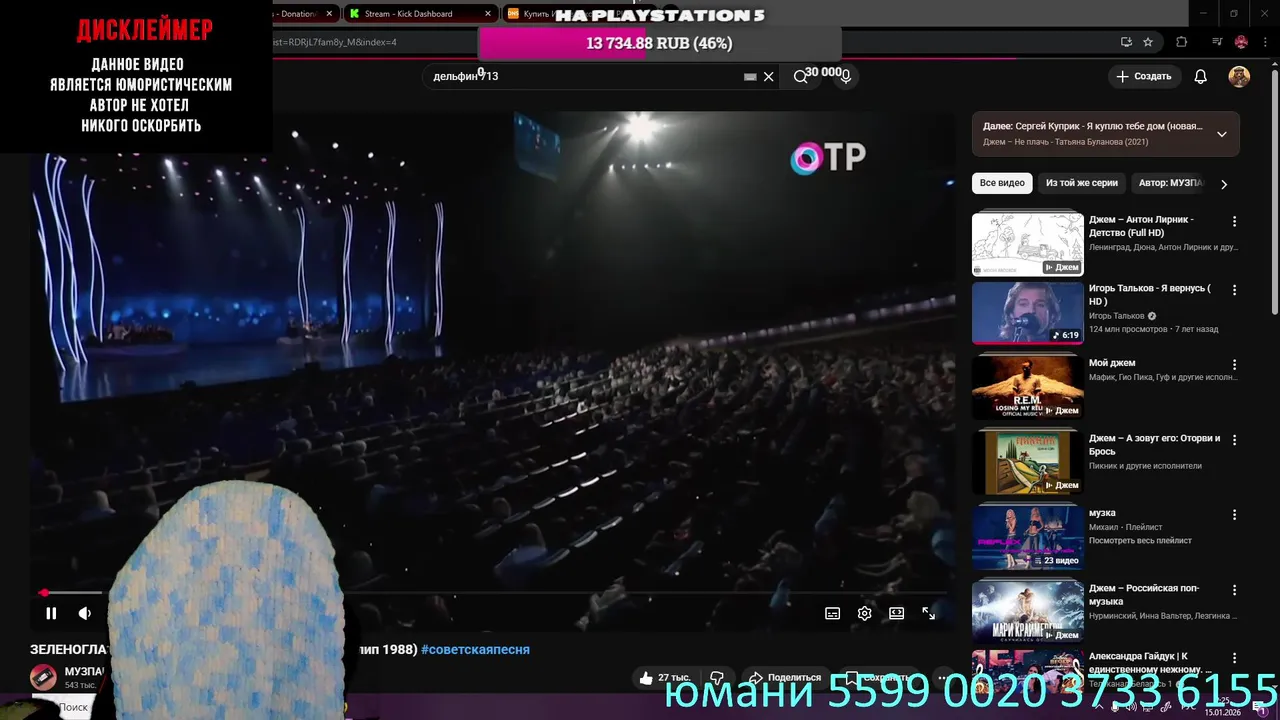Click install/cast icon in address bar
Image resolution: width=1280 pixels, height=720 pixels.
1126,42
